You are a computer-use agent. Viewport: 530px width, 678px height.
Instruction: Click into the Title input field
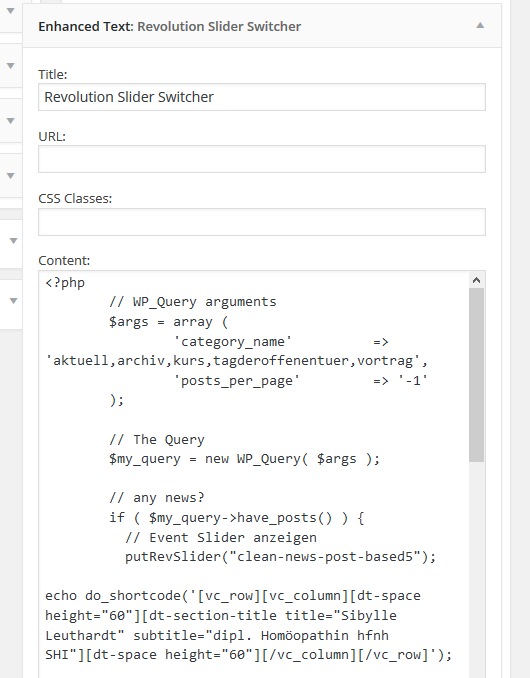point(262,97)
